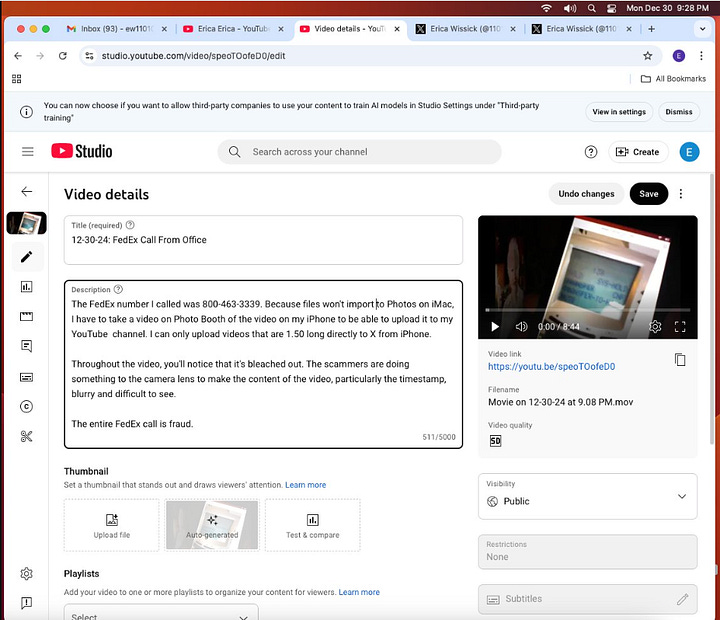720x620 pixels.
Task: Click the page vertical scrollbar
Action: pos(712,309)
